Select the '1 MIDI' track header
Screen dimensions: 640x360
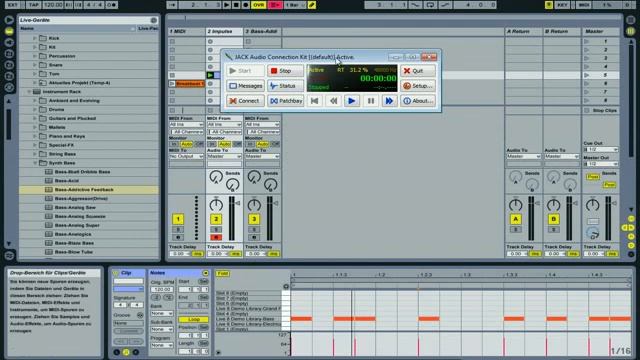[x=186, y=31]
